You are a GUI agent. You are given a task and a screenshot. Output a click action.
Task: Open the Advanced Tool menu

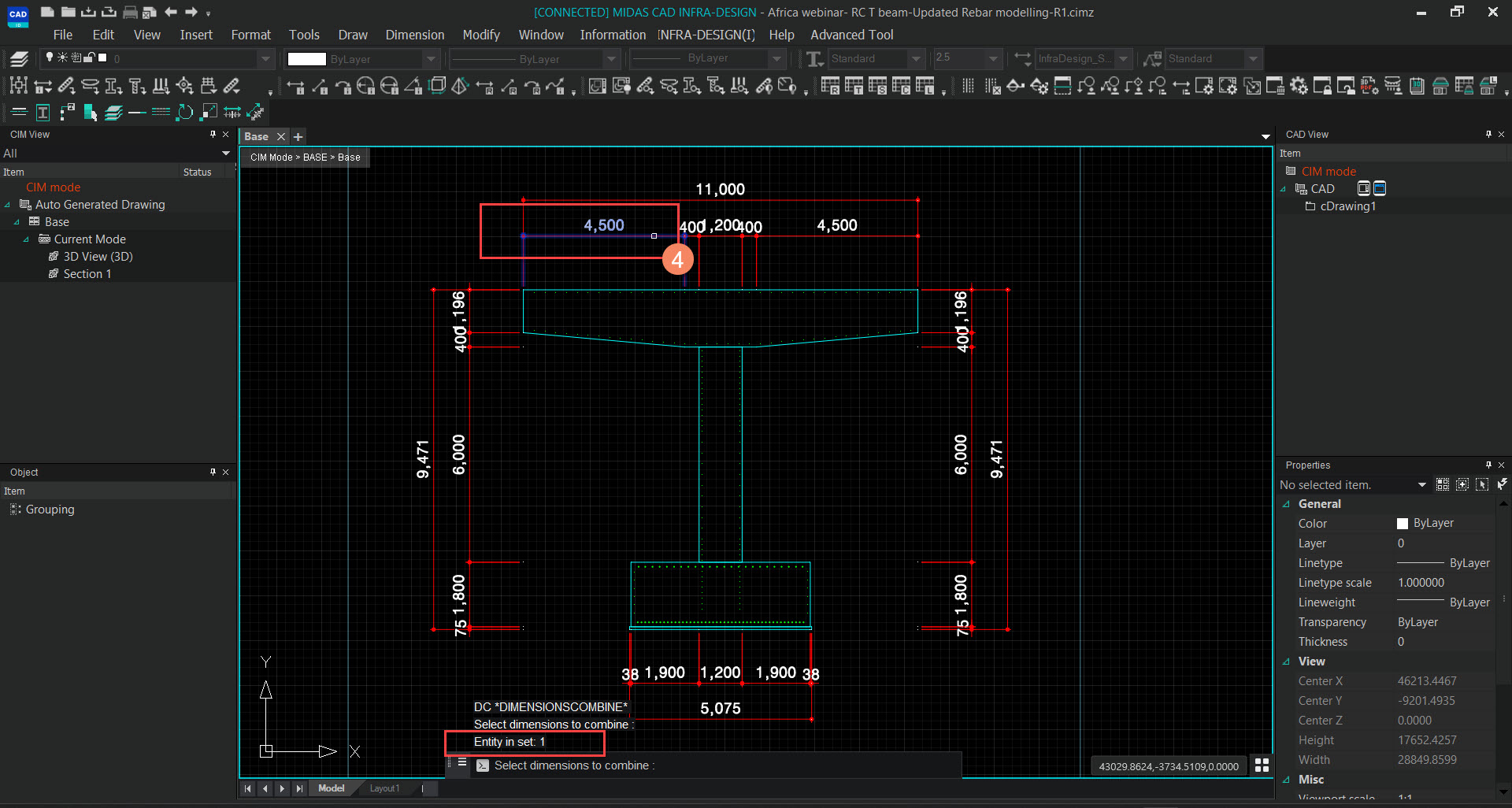(x=852, y=35)
